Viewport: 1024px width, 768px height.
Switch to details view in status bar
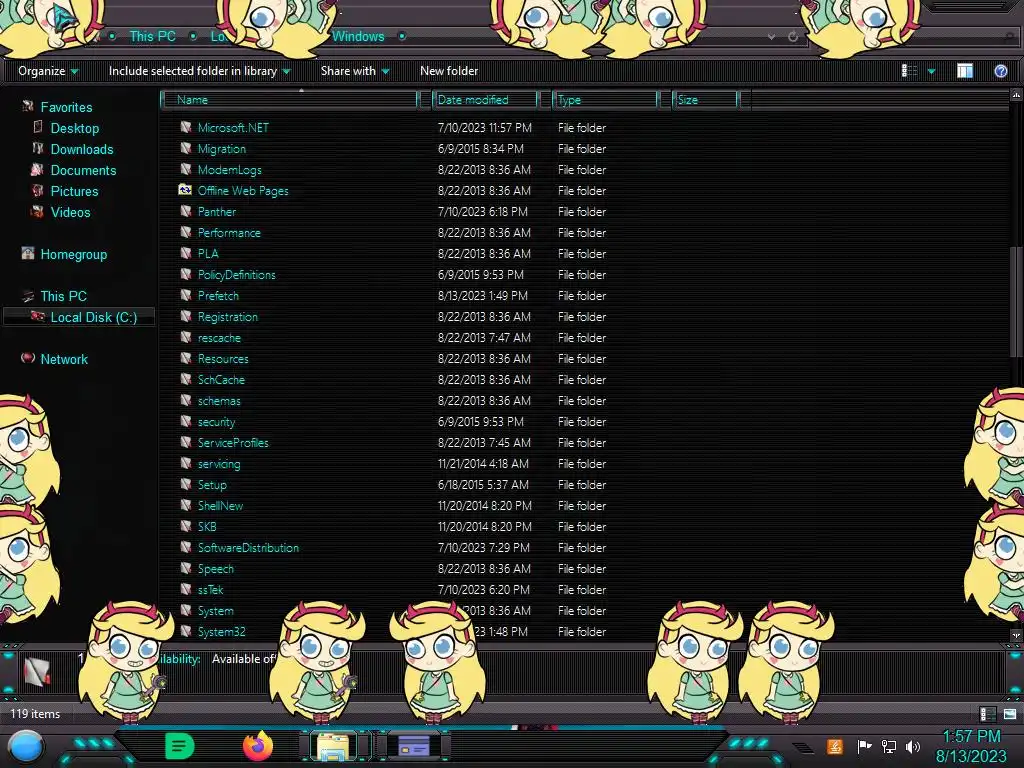pos(987,714)
